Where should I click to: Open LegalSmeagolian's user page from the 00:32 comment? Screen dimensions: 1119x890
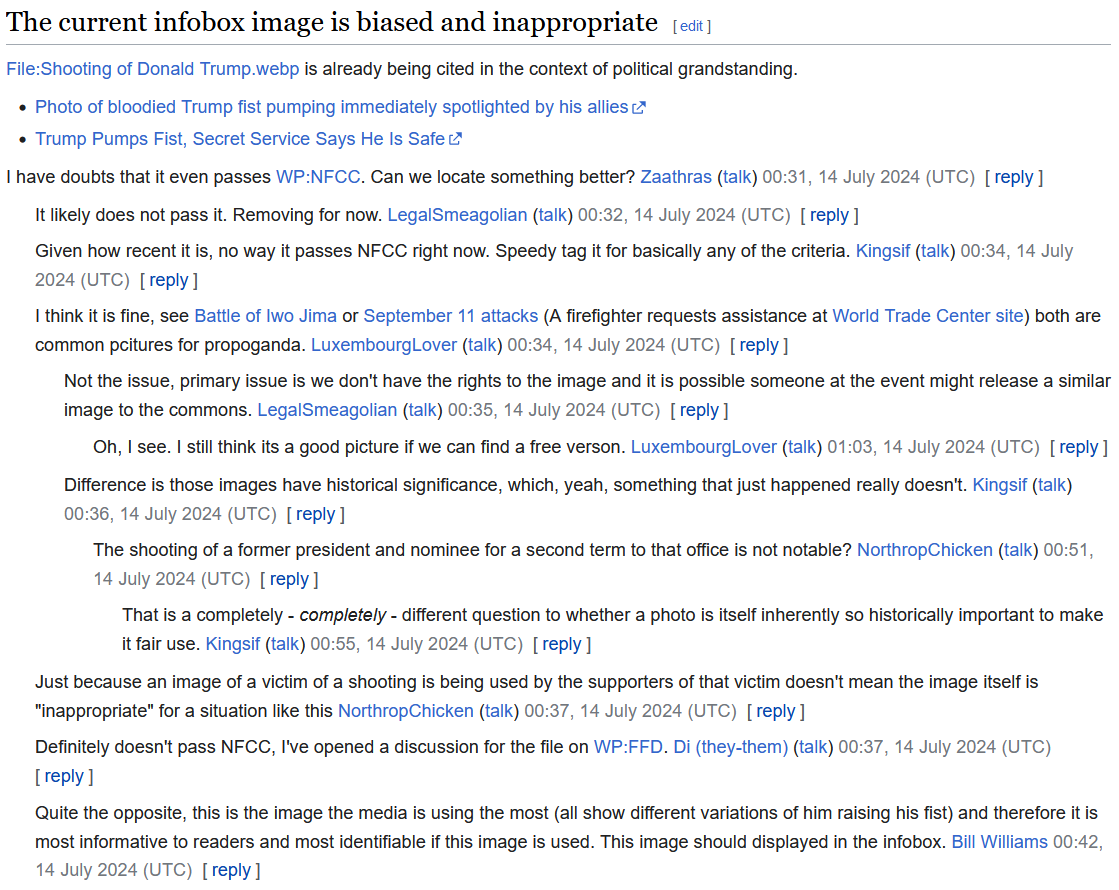coord(457,216)
